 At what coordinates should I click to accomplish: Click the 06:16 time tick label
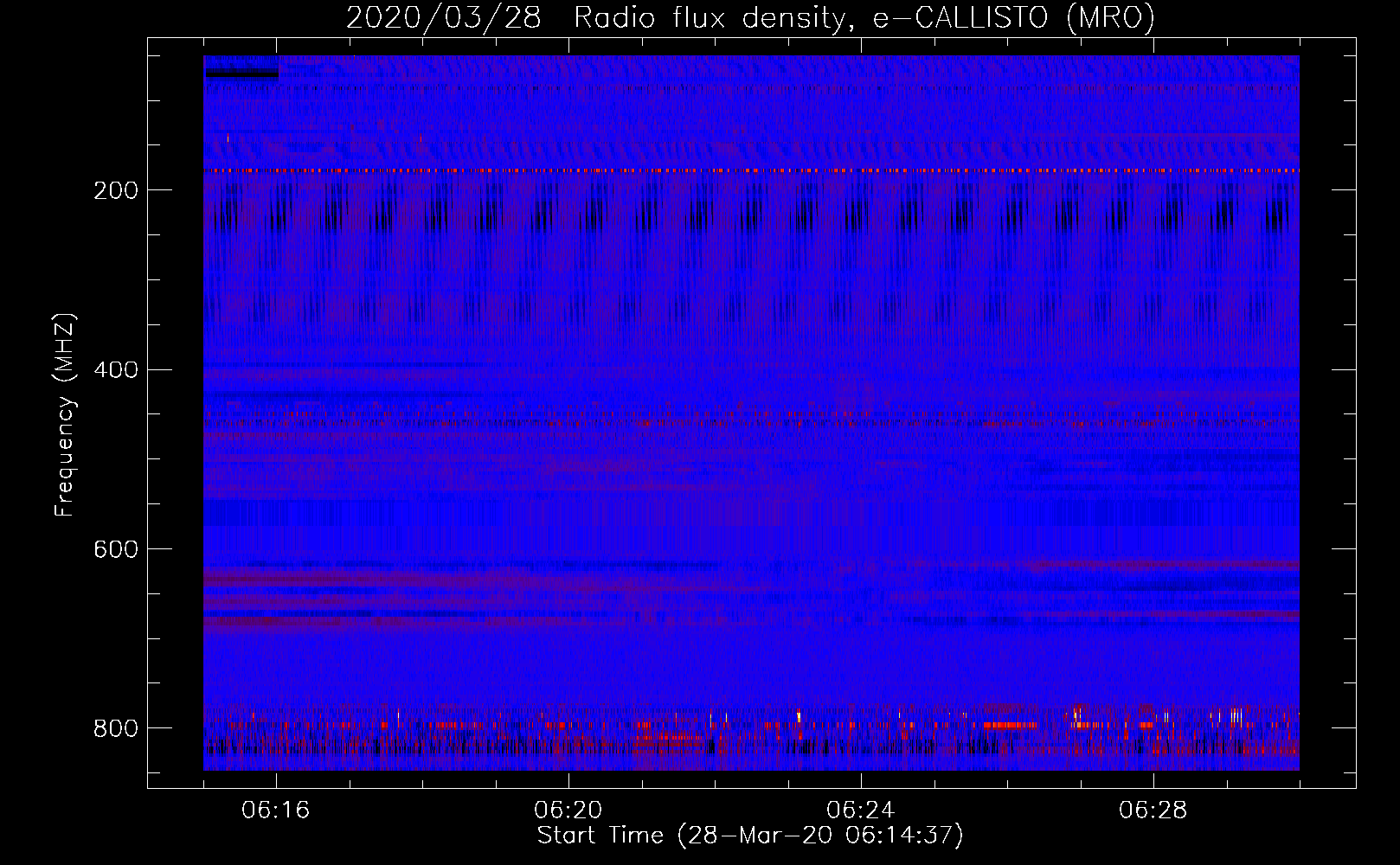276,811
